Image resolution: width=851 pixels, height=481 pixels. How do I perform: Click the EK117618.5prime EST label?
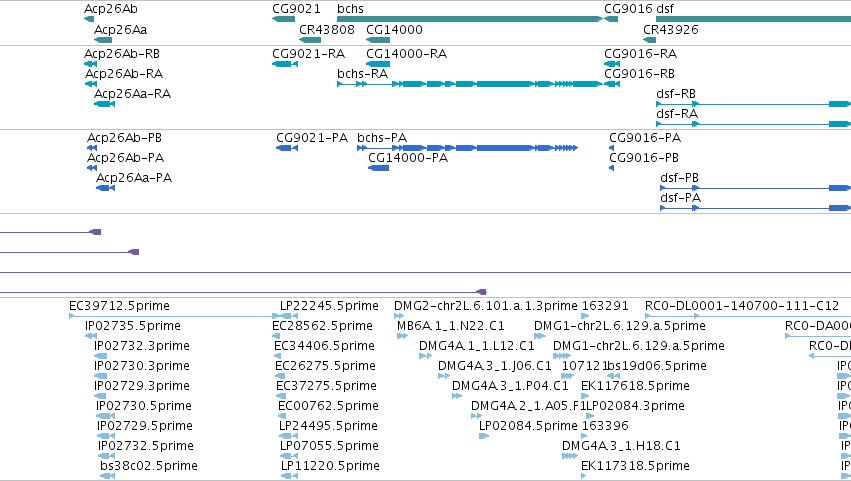(x=636, y=386)
